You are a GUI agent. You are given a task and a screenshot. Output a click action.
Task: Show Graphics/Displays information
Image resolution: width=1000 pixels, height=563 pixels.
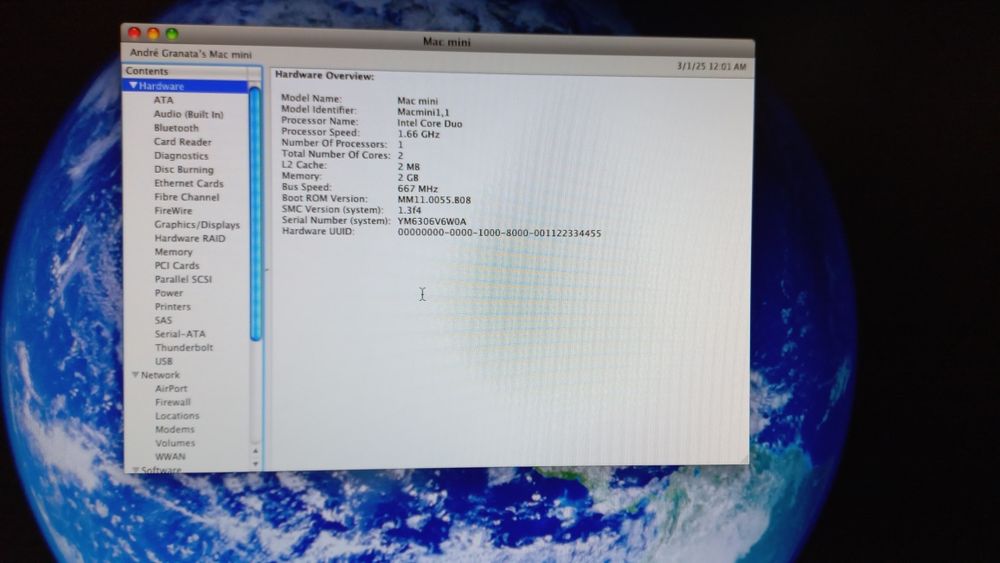197,224
